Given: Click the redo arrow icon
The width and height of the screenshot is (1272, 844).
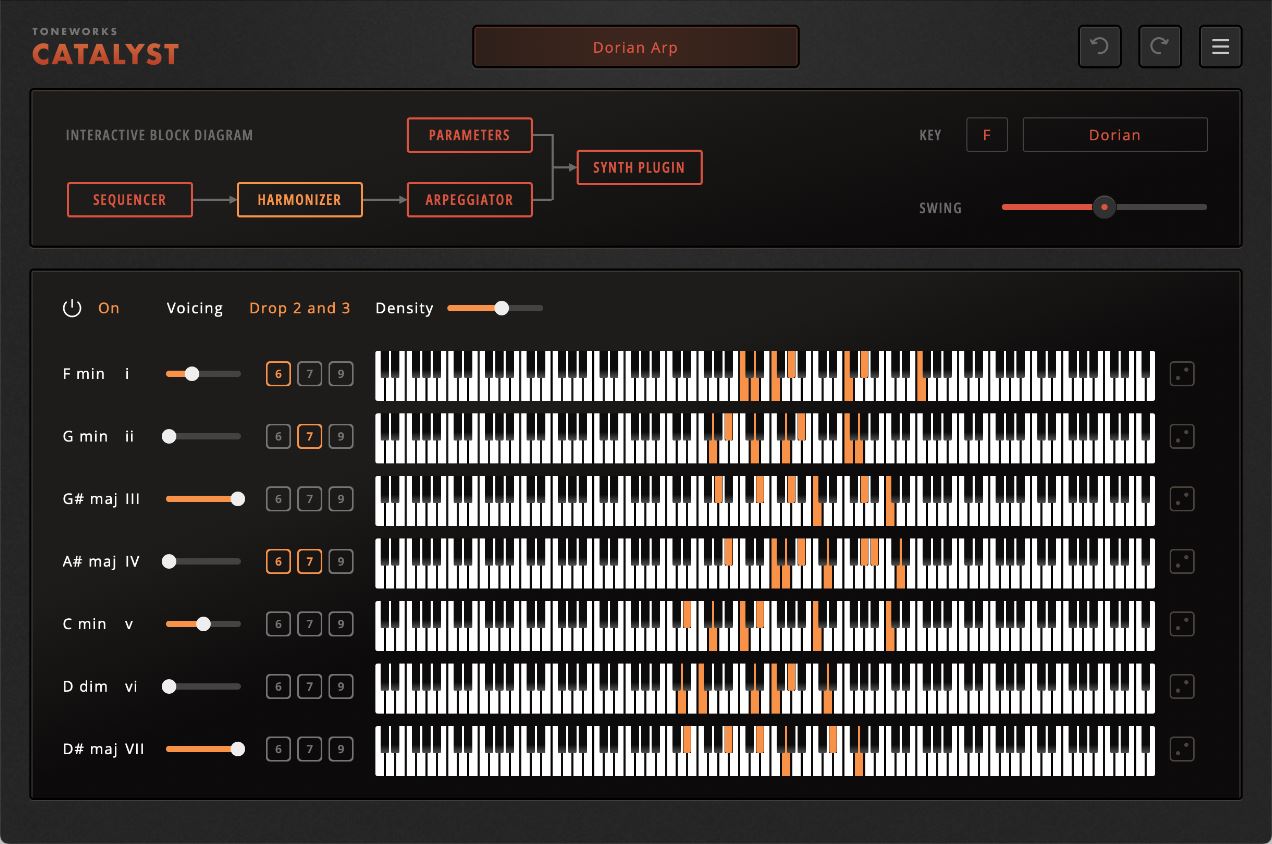Looking at the screenshot, I should pos(1160,47).
